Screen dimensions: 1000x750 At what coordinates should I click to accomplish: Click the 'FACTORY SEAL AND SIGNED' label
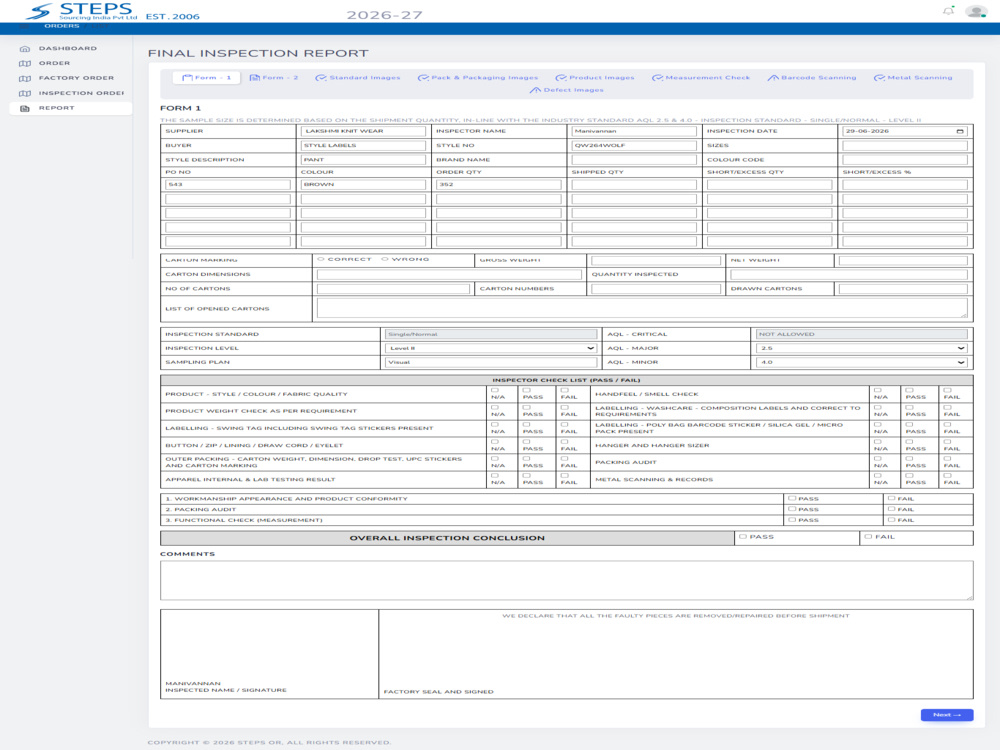pos(438,691)
